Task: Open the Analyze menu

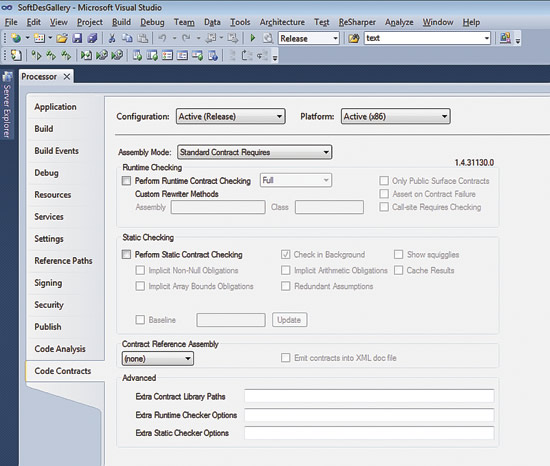Action: pyautogui.click(x=399, y=22)
